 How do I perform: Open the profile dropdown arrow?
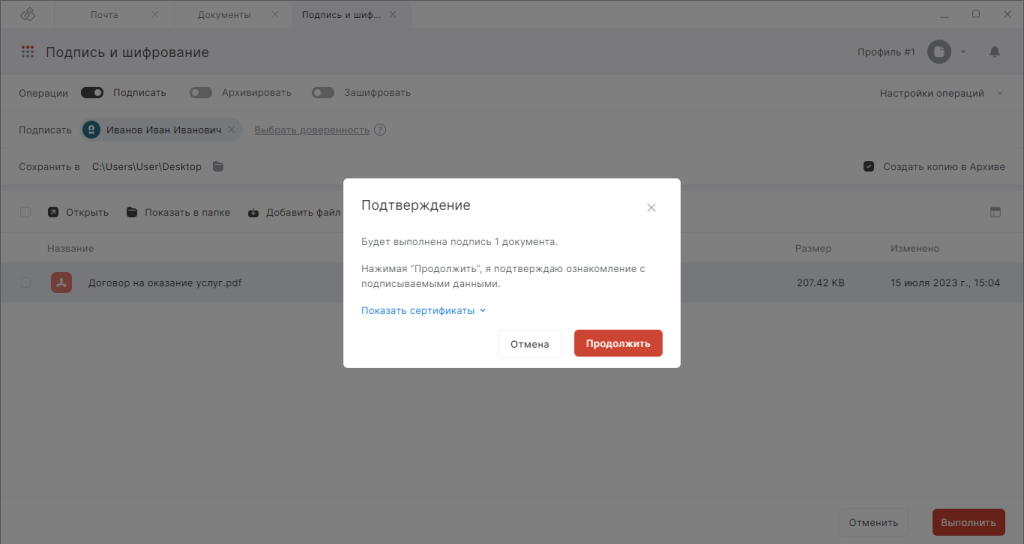(963, 52)
